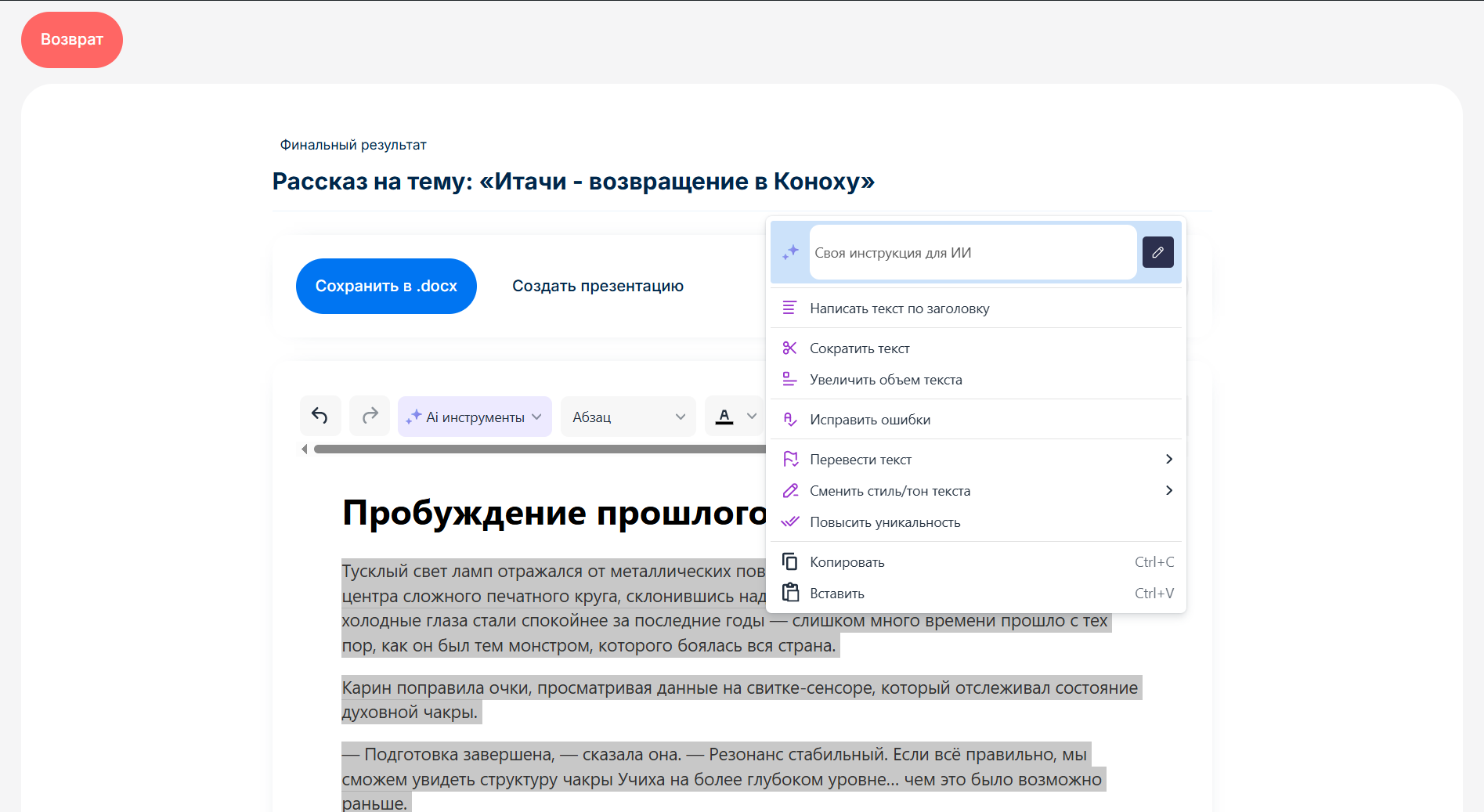Expand the Сменить стиль/тон текста submenu

pos(1168,491)
